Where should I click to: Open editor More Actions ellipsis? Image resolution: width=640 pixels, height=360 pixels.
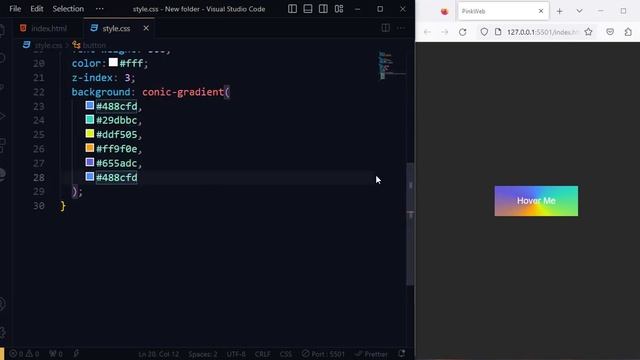point(401,28)
